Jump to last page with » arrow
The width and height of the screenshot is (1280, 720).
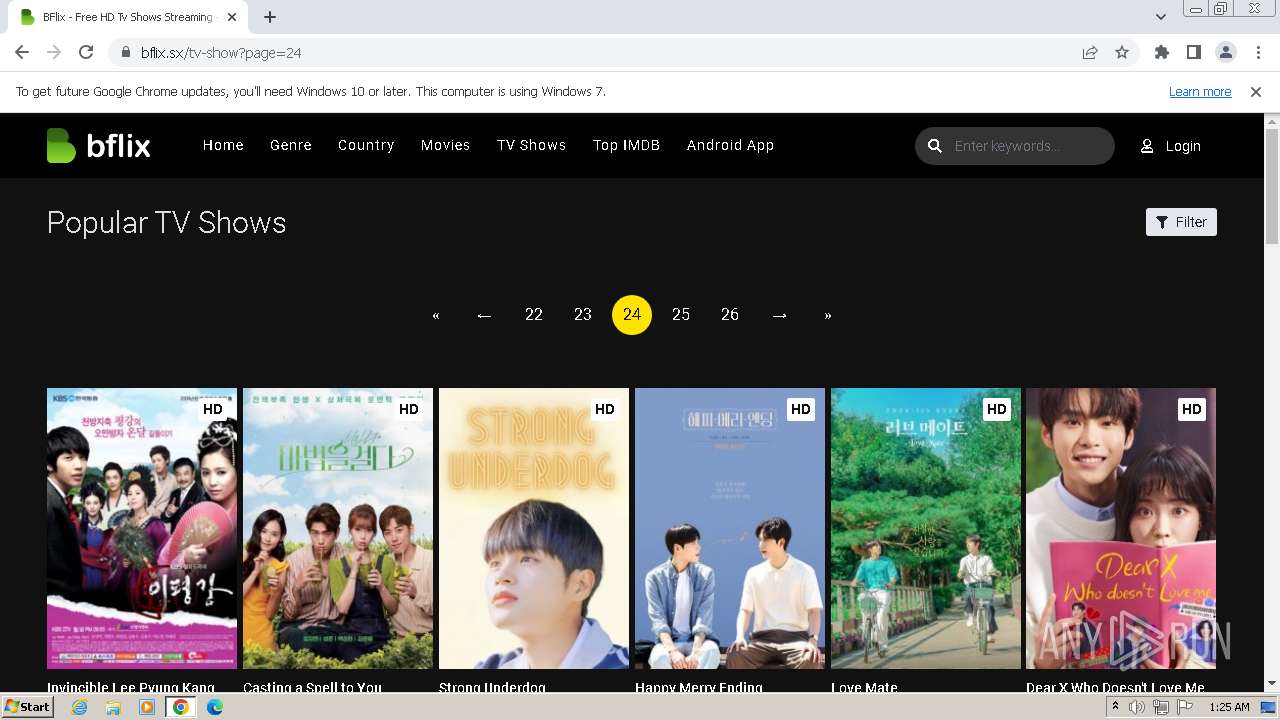click(828, 315)
